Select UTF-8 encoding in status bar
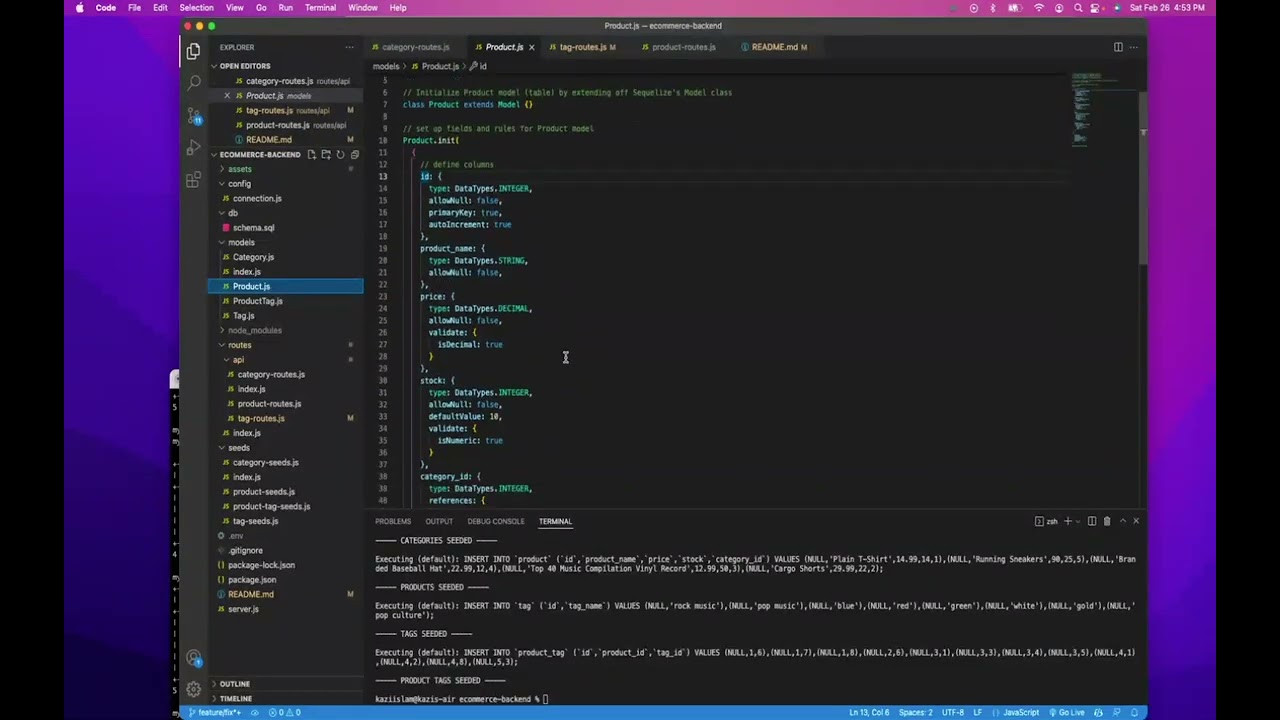This screenshot has width=1280, height=720. [x=953, y=712]
